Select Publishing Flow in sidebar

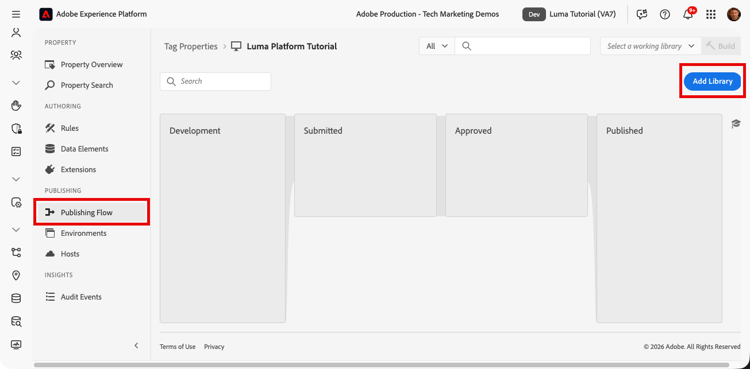click(x=91, y=212)
